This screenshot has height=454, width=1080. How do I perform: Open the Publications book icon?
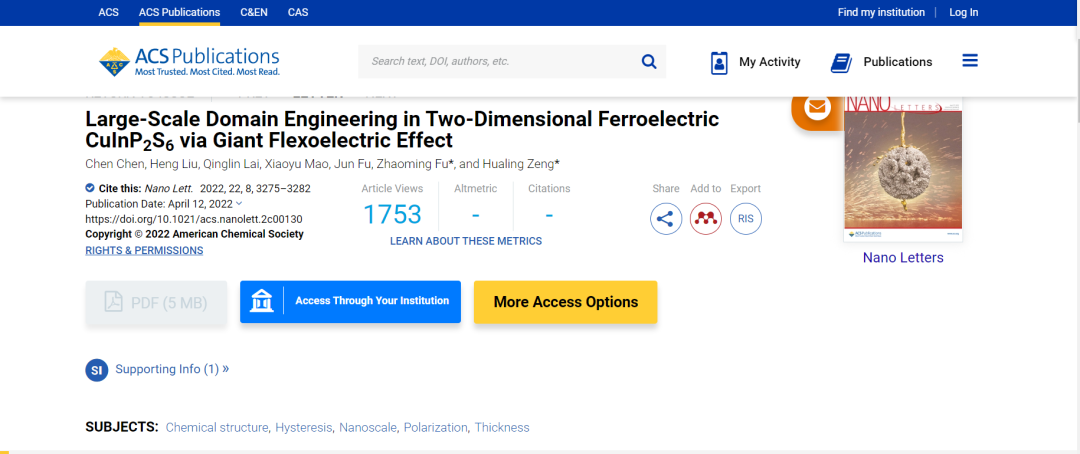click(841, 62)
